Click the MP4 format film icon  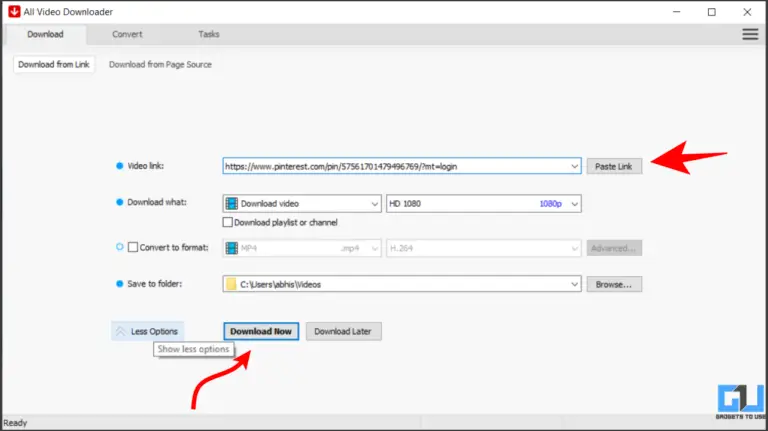[x=232, y=248]
